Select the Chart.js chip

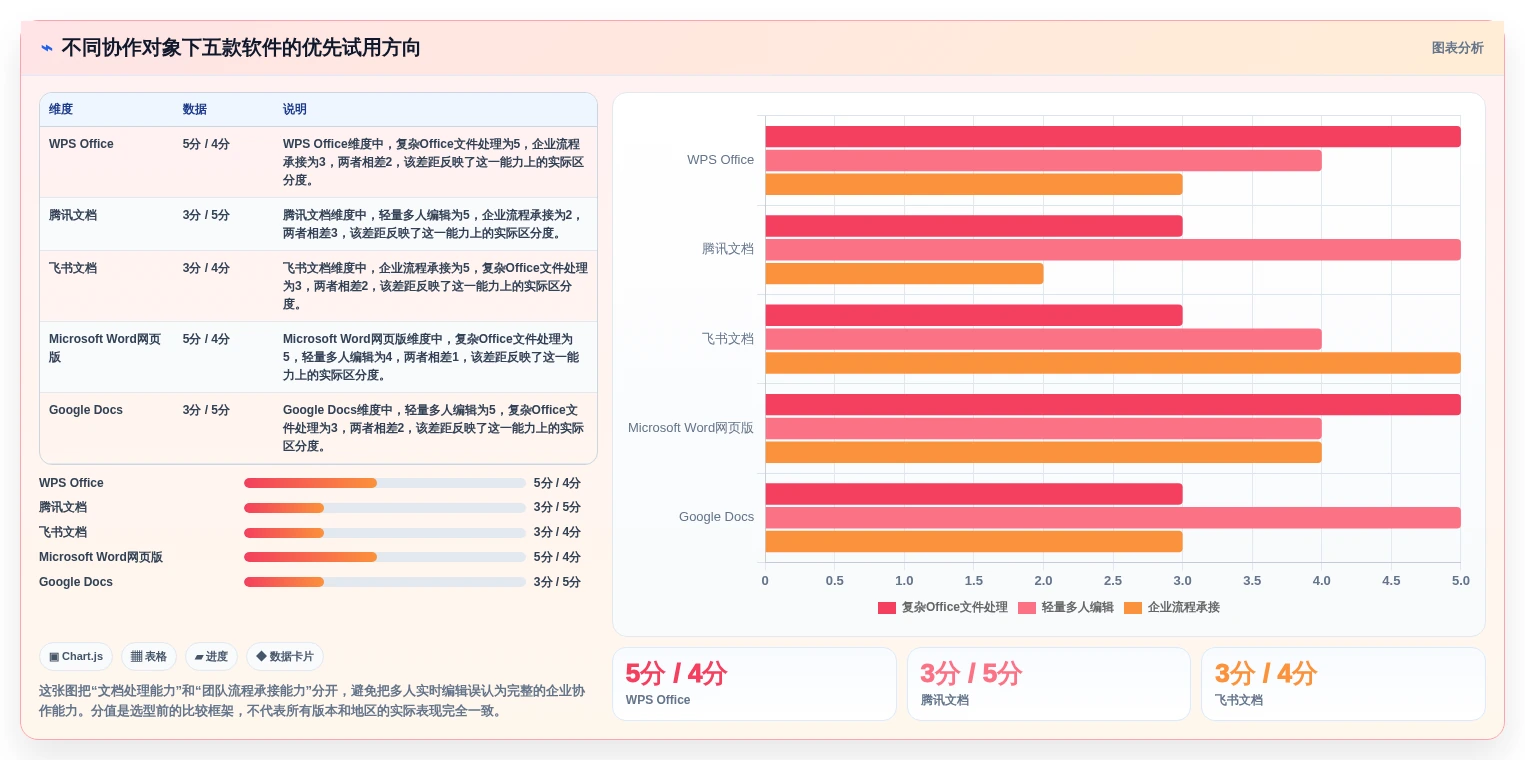pyautogui.click(x=76, y=657)
